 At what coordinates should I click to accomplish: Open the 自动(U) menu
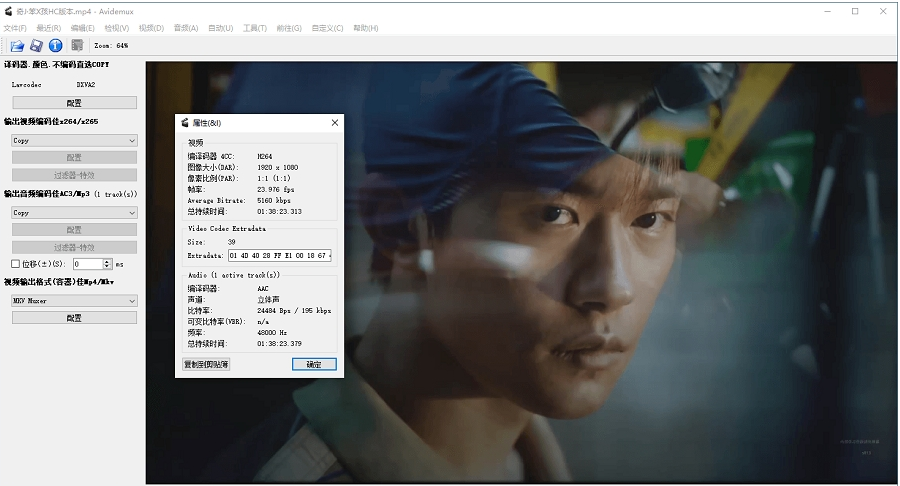(x=220, y=28)
